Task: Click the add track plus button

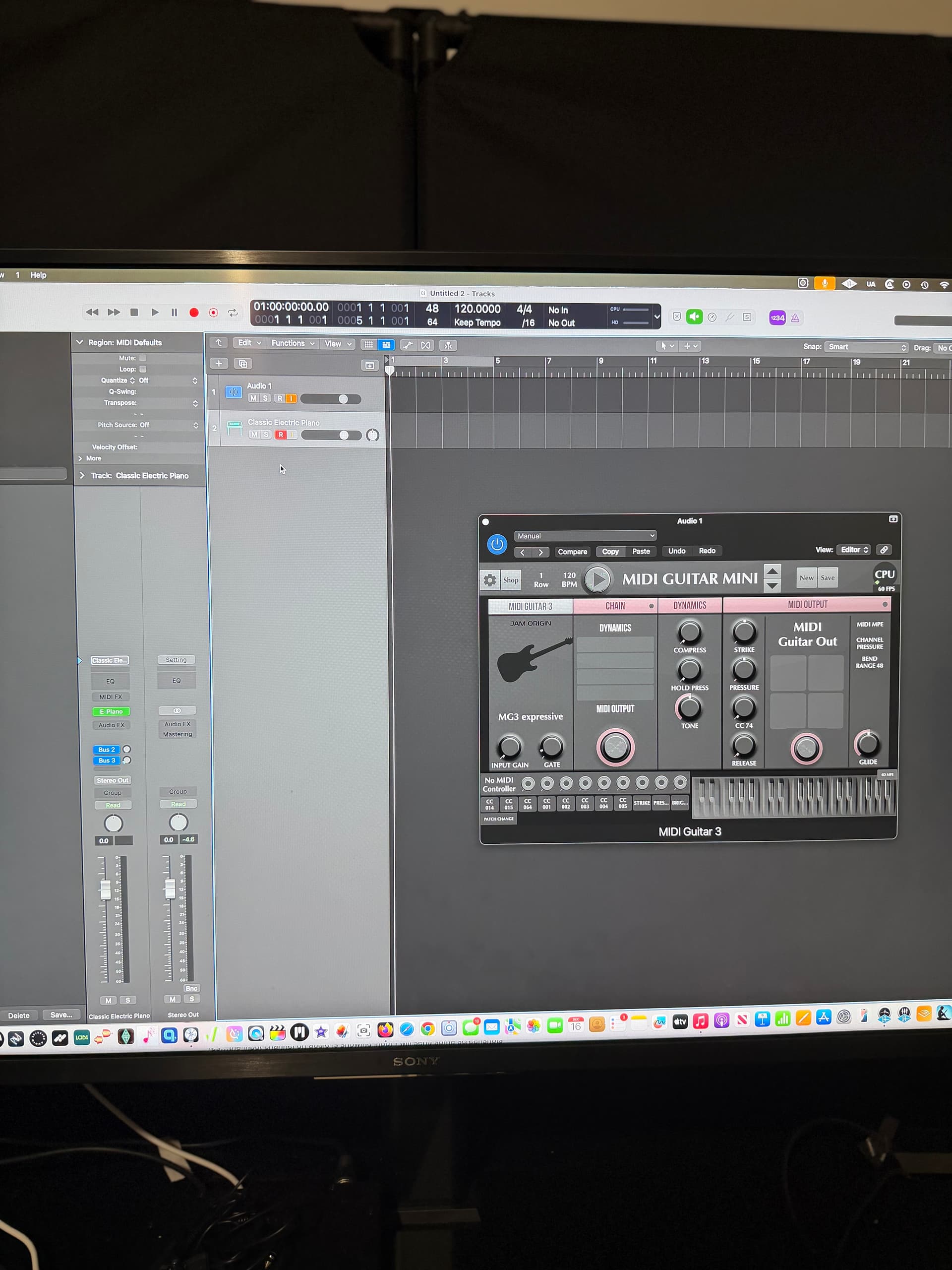Action: [219, 364]
